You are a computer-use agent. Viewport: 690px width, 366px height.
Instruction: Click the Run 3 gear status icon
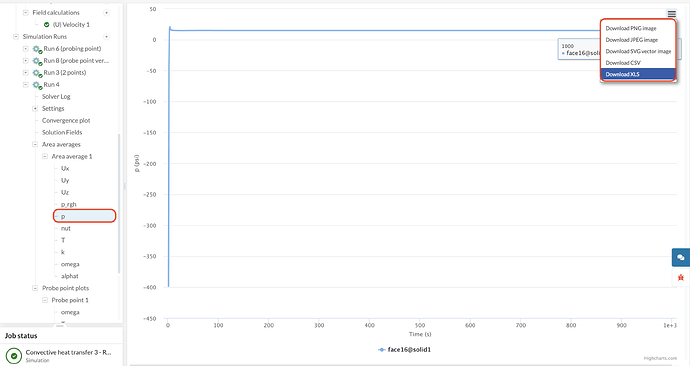click(x=37, y=73)
